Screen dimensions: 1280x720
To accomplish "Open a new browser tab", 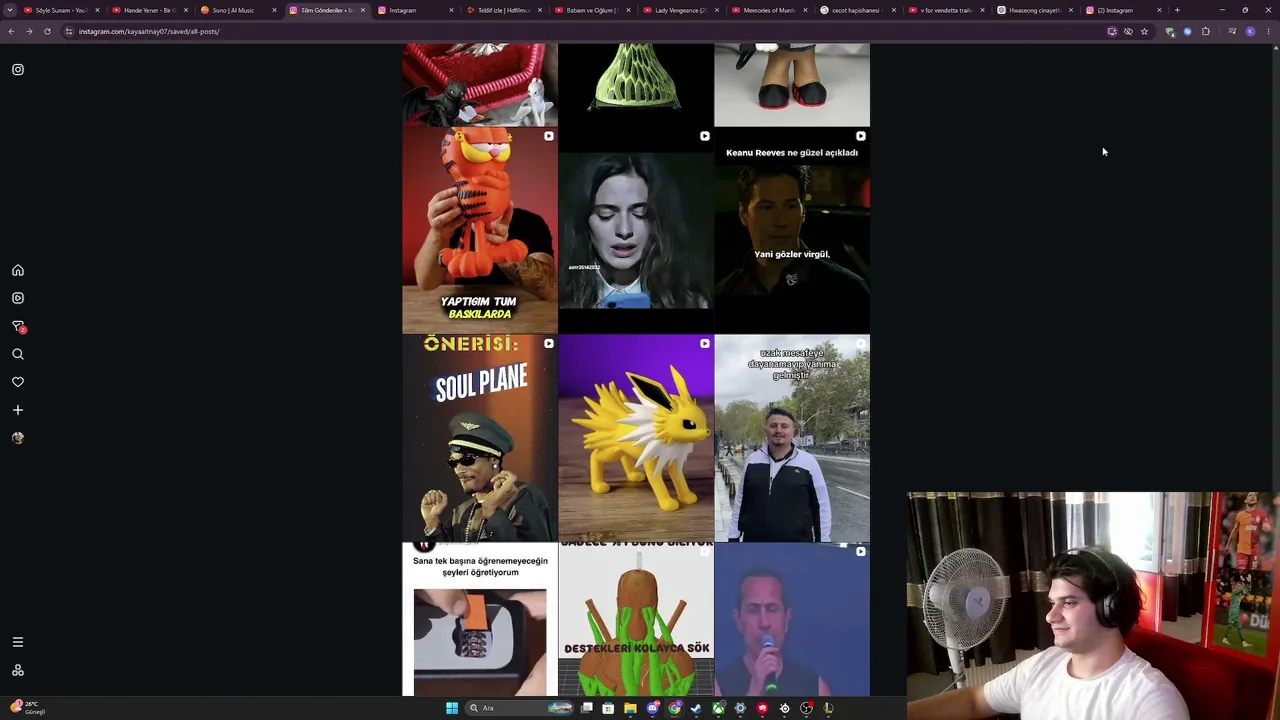I will tap(1177, 10).
